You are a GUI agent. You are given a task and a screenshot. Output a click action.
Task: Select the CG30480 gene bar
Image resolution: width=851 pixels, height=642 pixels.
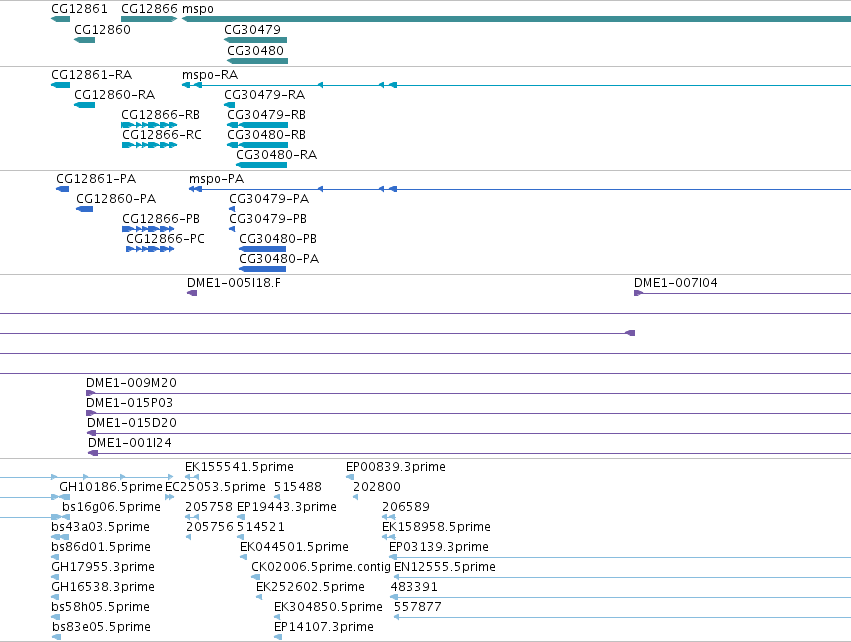coord(257,61)
